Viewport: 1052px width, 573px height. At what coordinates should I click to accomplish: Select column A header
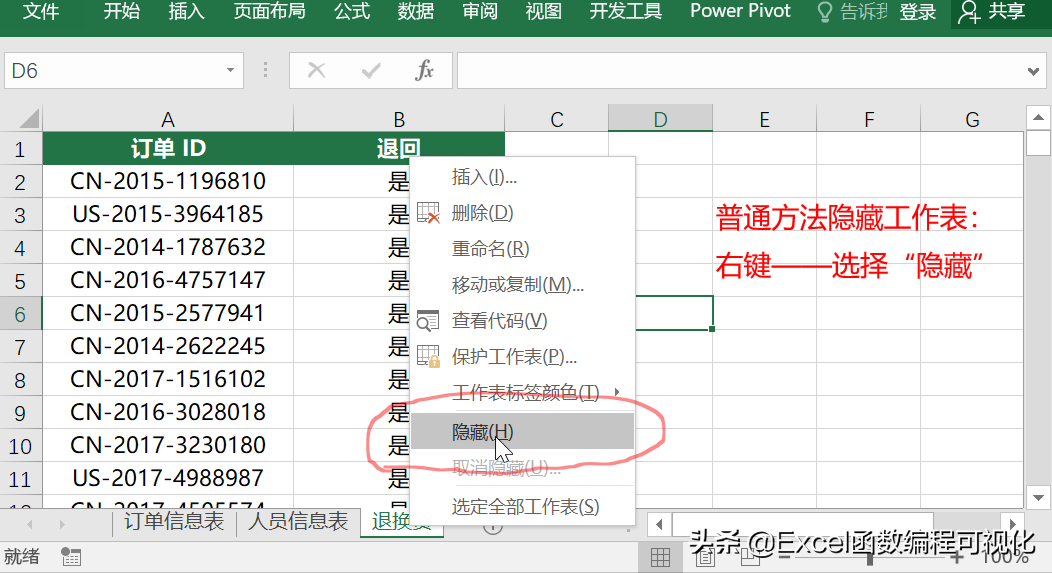pyautogui.click(x=168, y=119)
